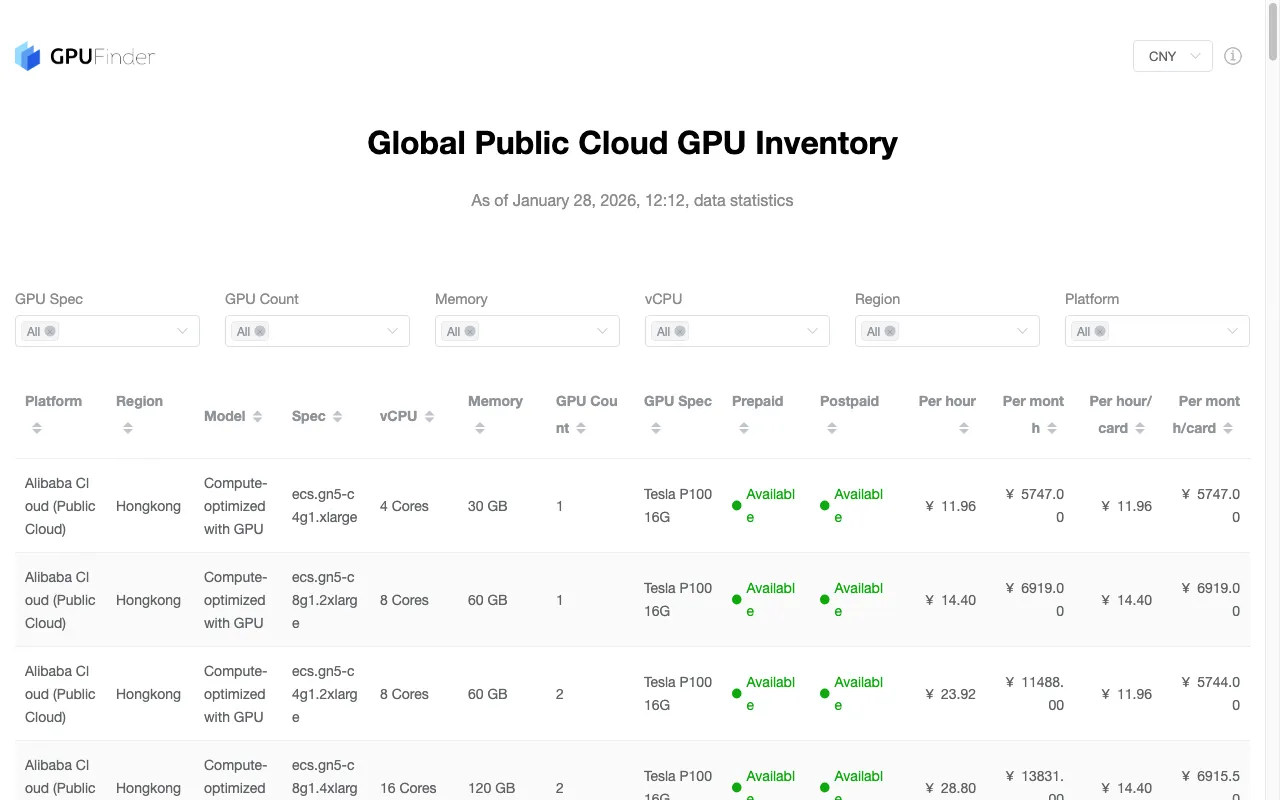Sort table by Region column sort icon
The height and width of the screenshot is (800, 1280).
point(128,428)
